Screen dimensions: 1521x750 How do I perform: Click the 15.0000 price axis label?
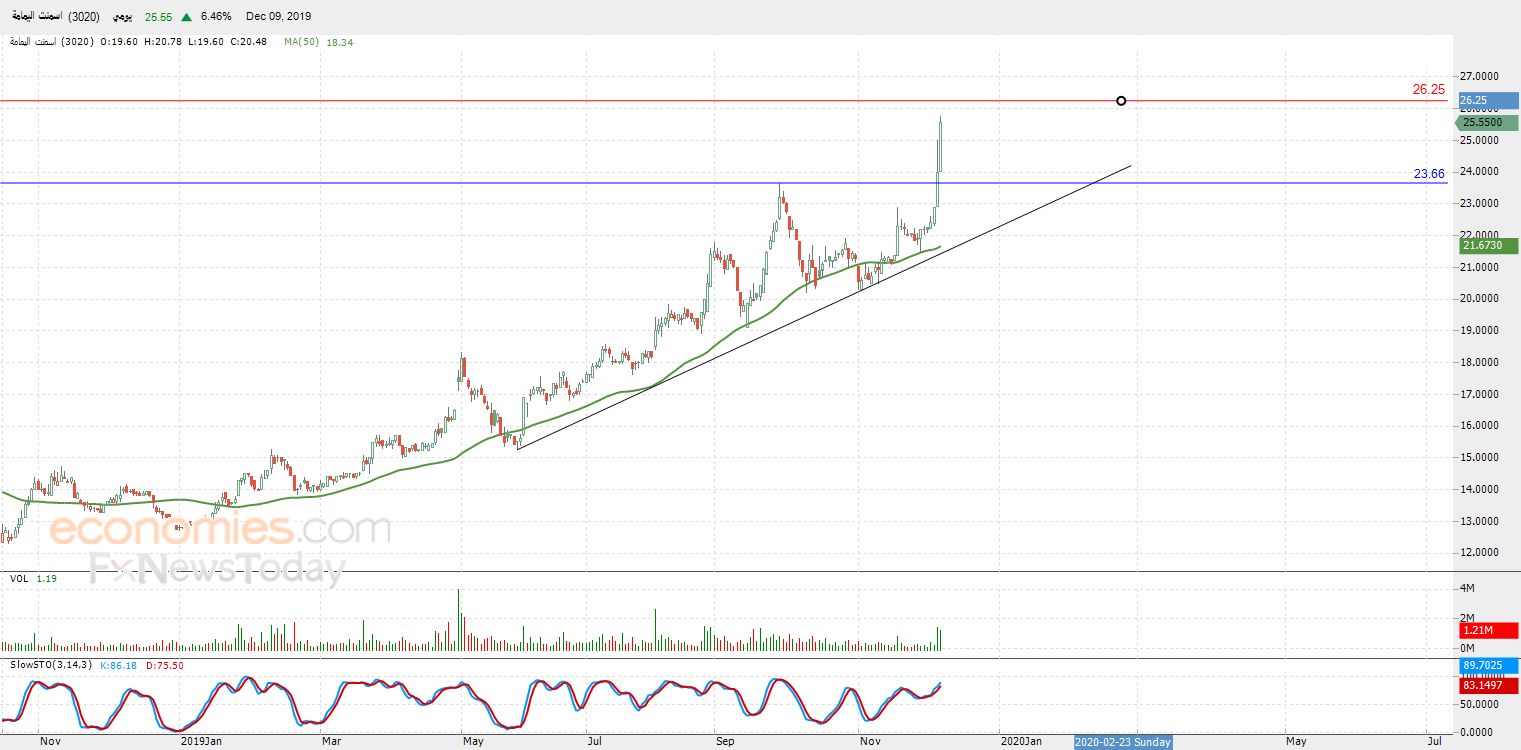1481,458
